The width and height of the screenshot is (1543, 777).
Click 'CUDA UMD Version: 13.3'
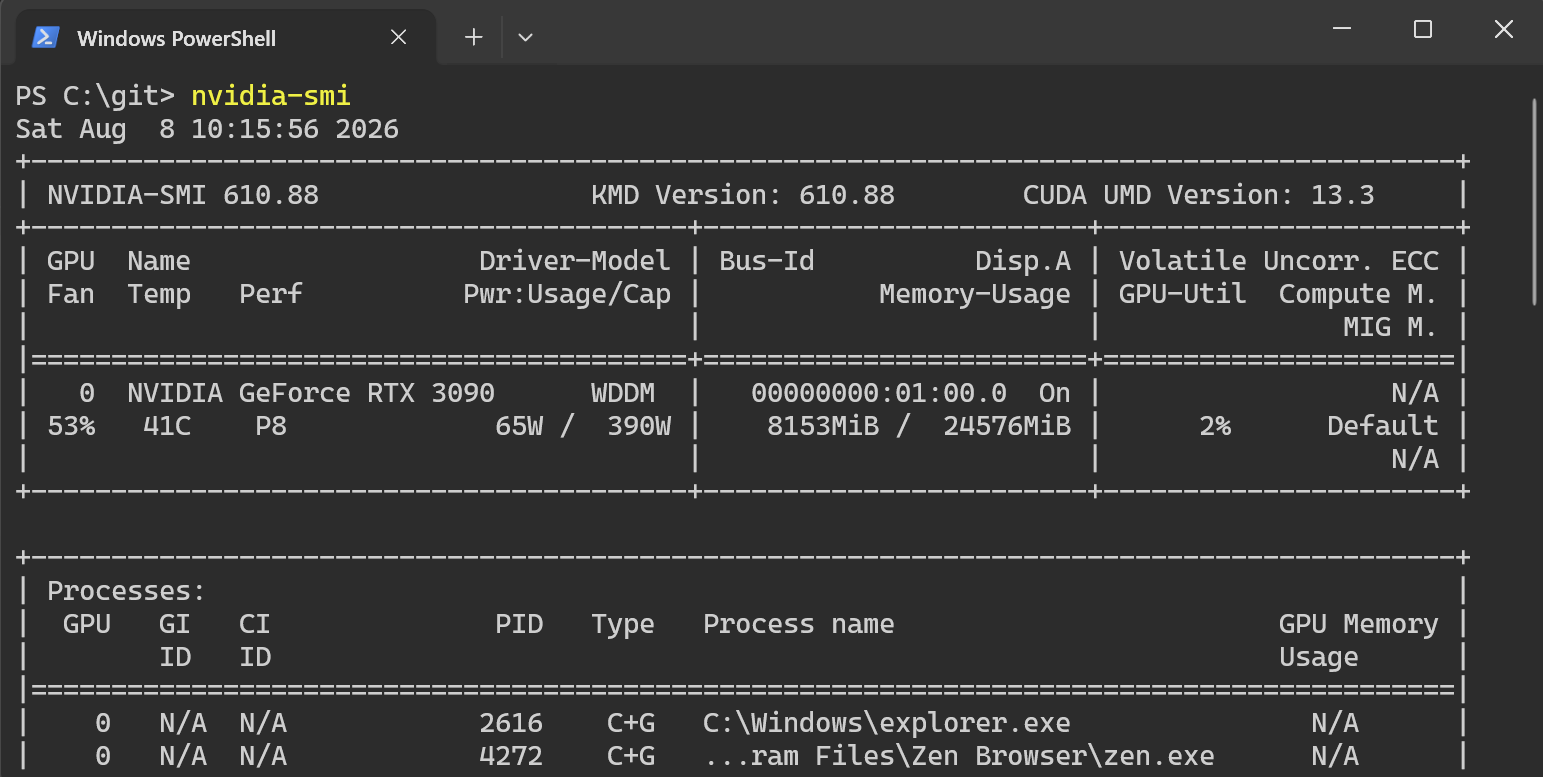point(1199,195)
